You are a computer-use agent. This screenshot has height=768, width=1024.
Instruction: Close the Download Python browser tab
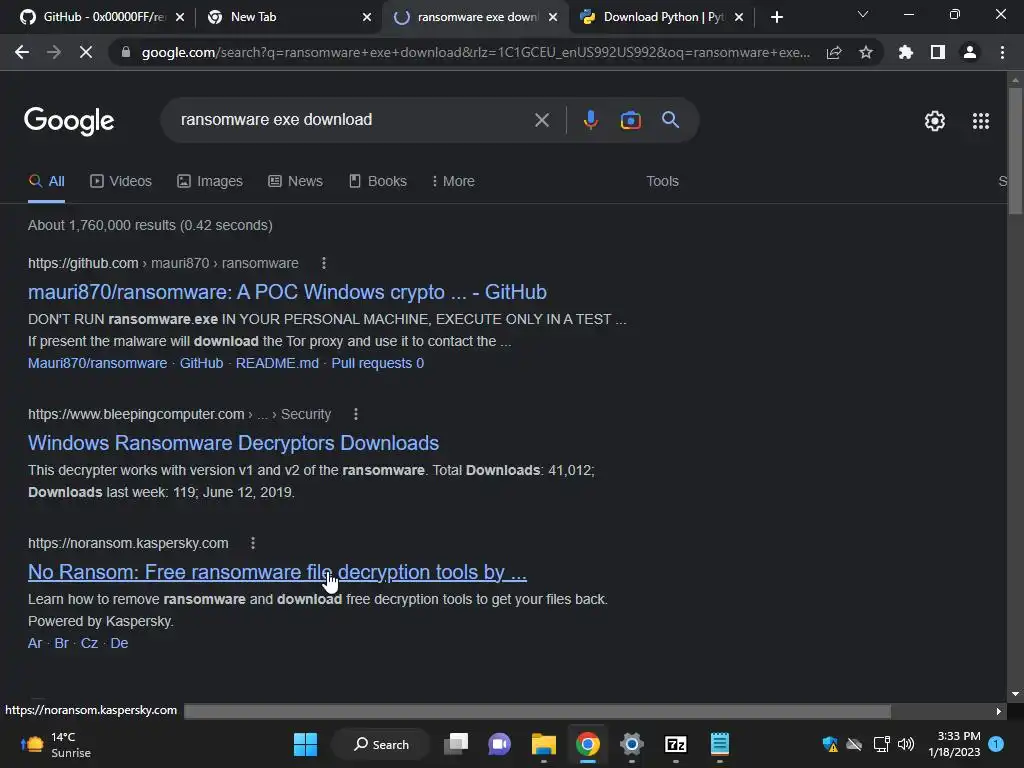(x=739, y=18)
